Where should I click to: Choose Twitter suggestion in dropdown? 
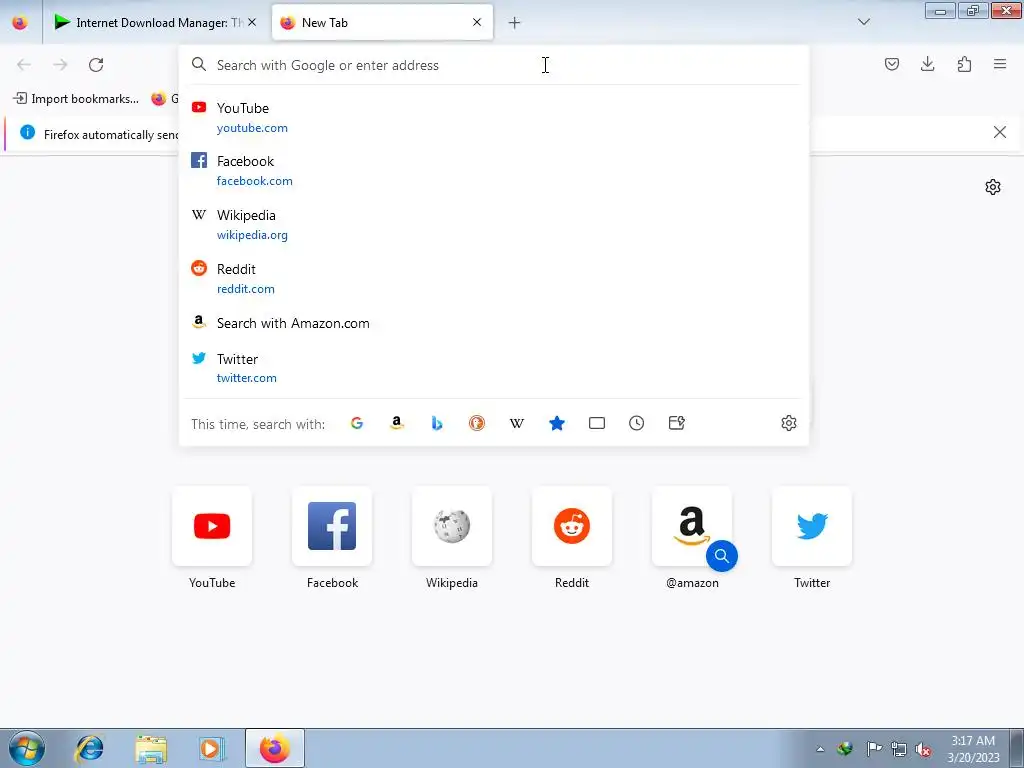coord(493,368)
